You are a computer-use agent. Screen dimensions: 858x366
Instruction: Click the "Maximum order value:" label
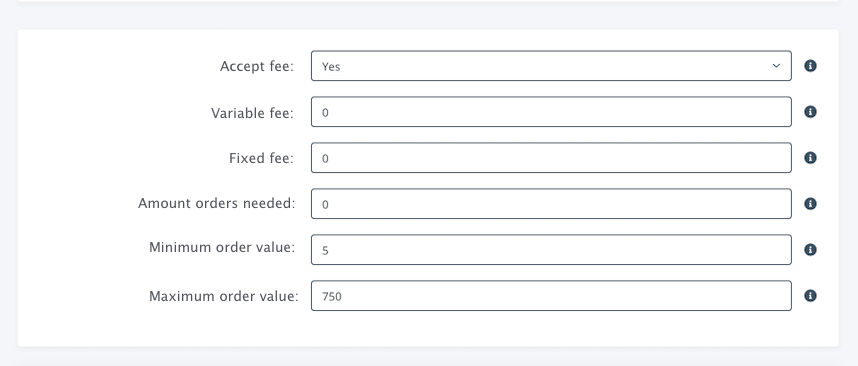pyautogui.click(x=224, y=297)
